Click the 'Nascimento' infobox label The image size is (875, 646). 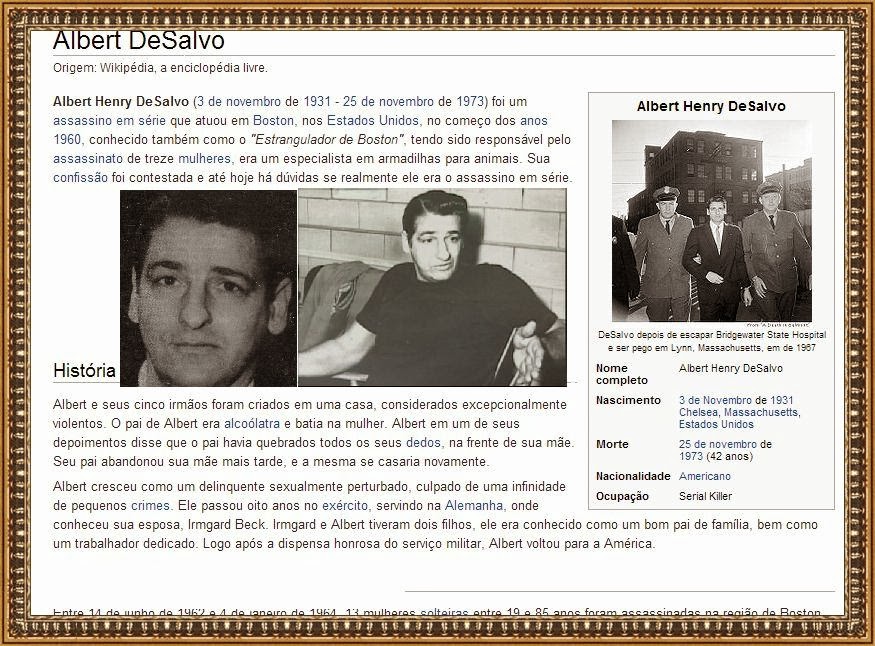(x=628, y=400)
